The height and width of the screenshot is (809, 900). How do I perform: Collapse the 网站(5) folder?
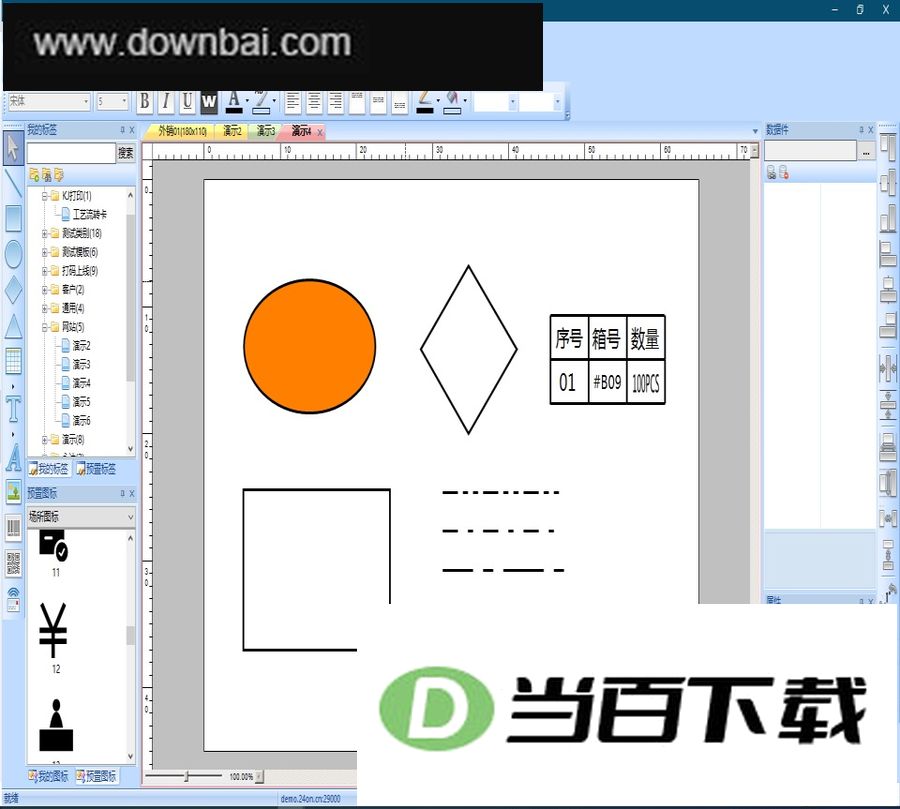click(45, 327)
